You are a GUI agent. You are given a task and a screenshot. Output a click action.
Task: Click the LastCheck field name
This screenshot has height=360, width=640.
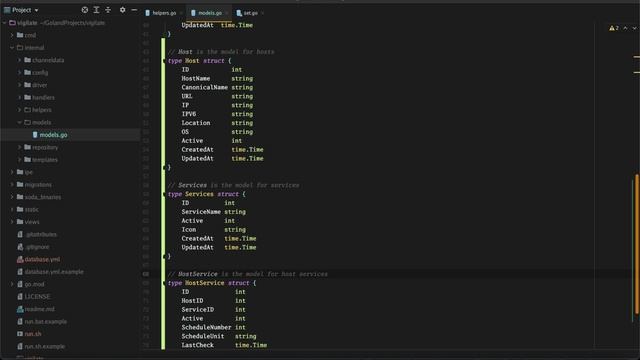click(x=198, y=345)
